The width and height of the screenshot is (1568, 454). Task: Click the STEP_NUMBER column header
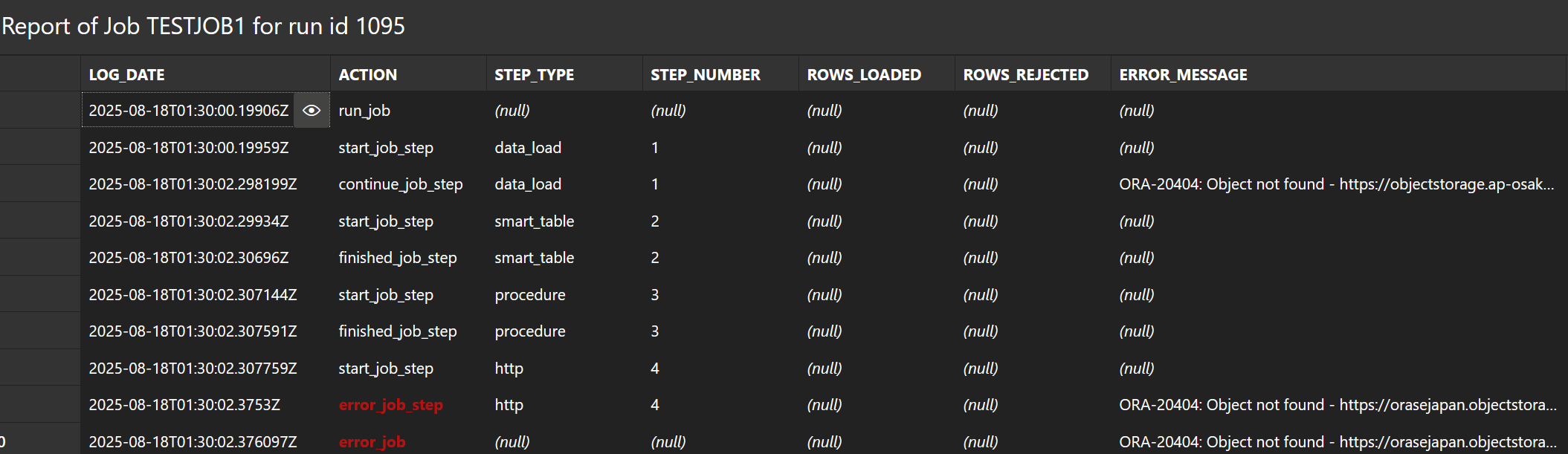pos(720,74)
